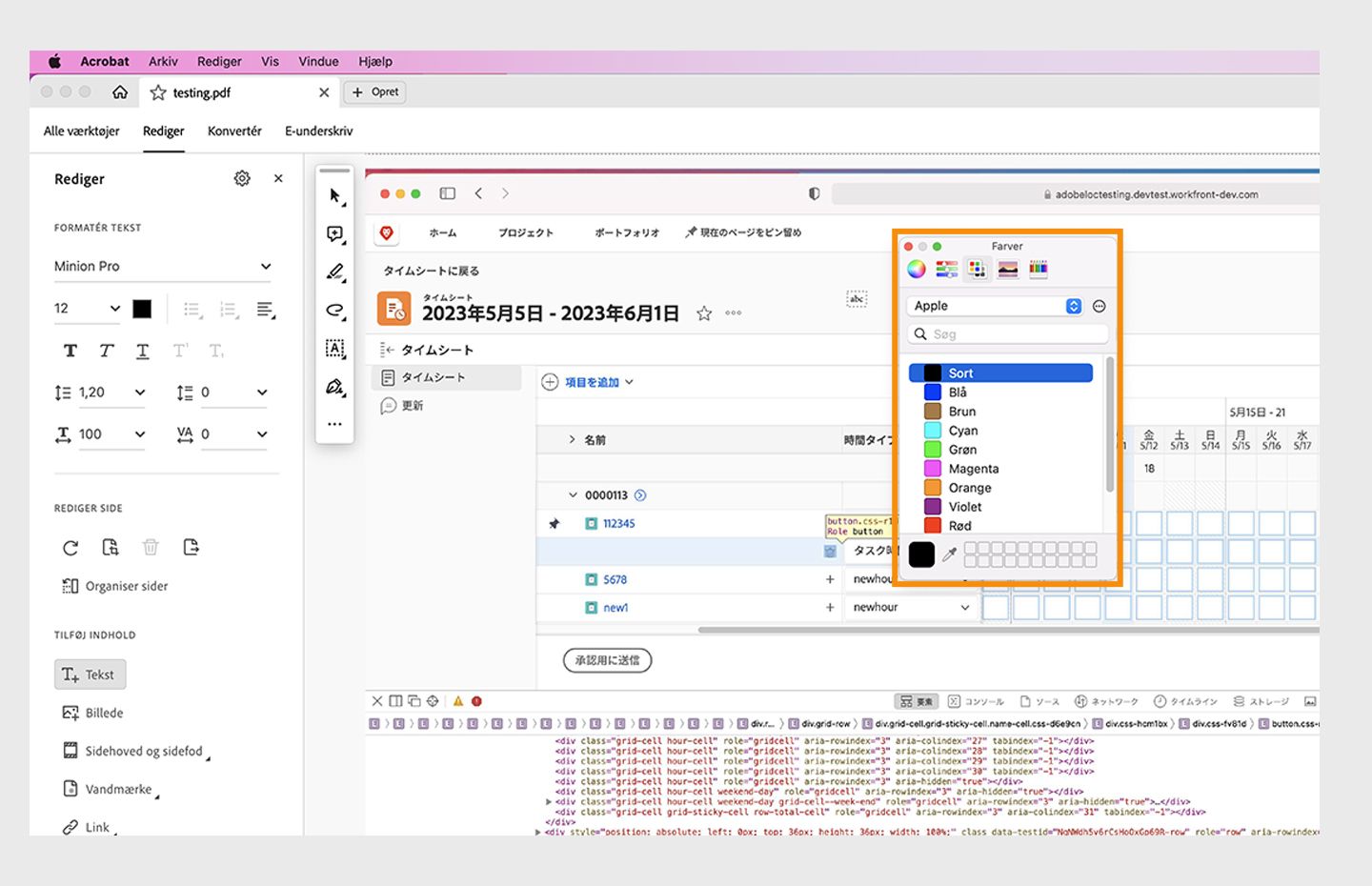
Task: Open the text box selection tool
Action: click(x=334, y=349)
